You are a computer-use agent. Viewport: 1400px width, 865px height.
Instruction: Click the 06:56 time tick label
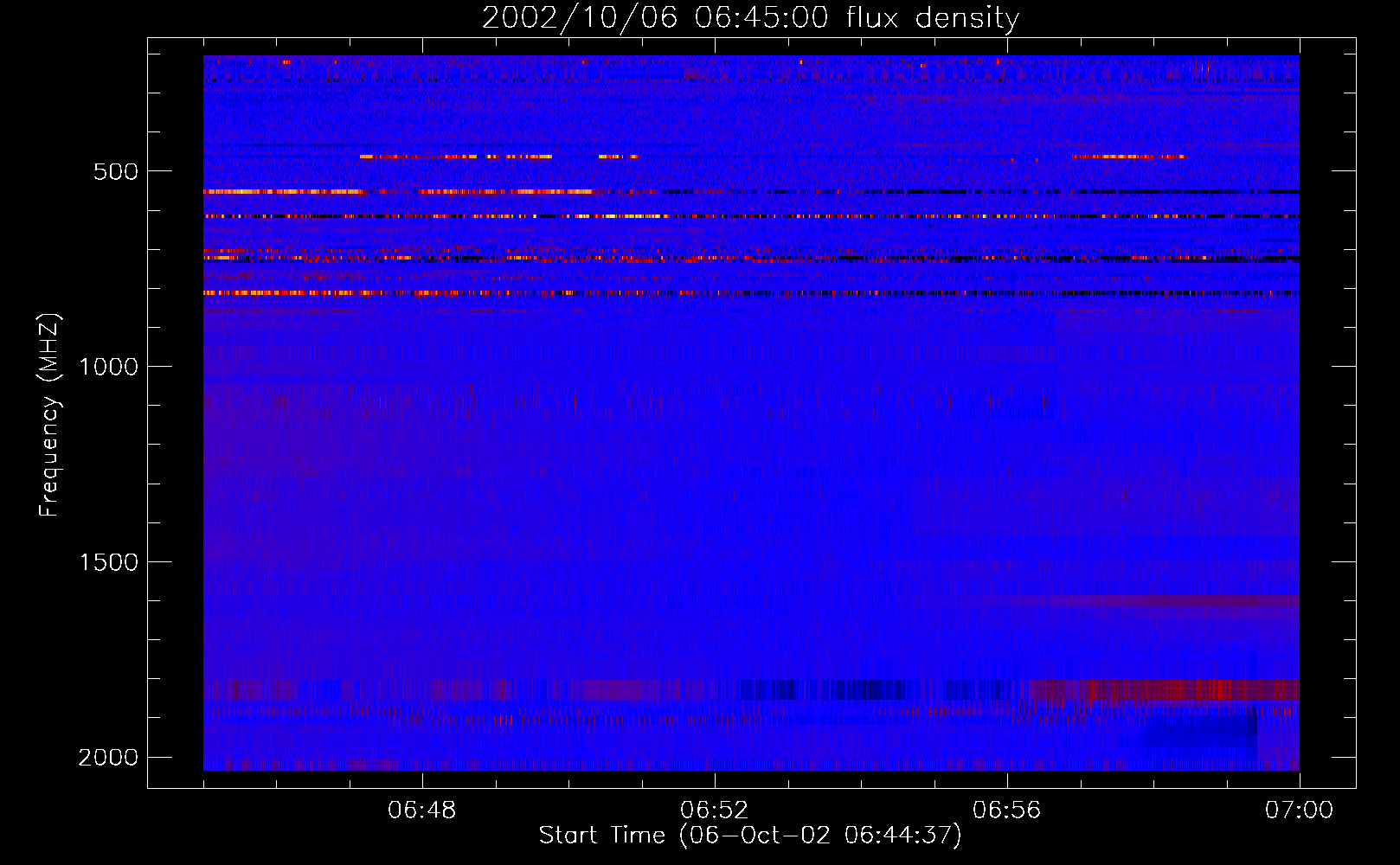(x=1007, y=811)
